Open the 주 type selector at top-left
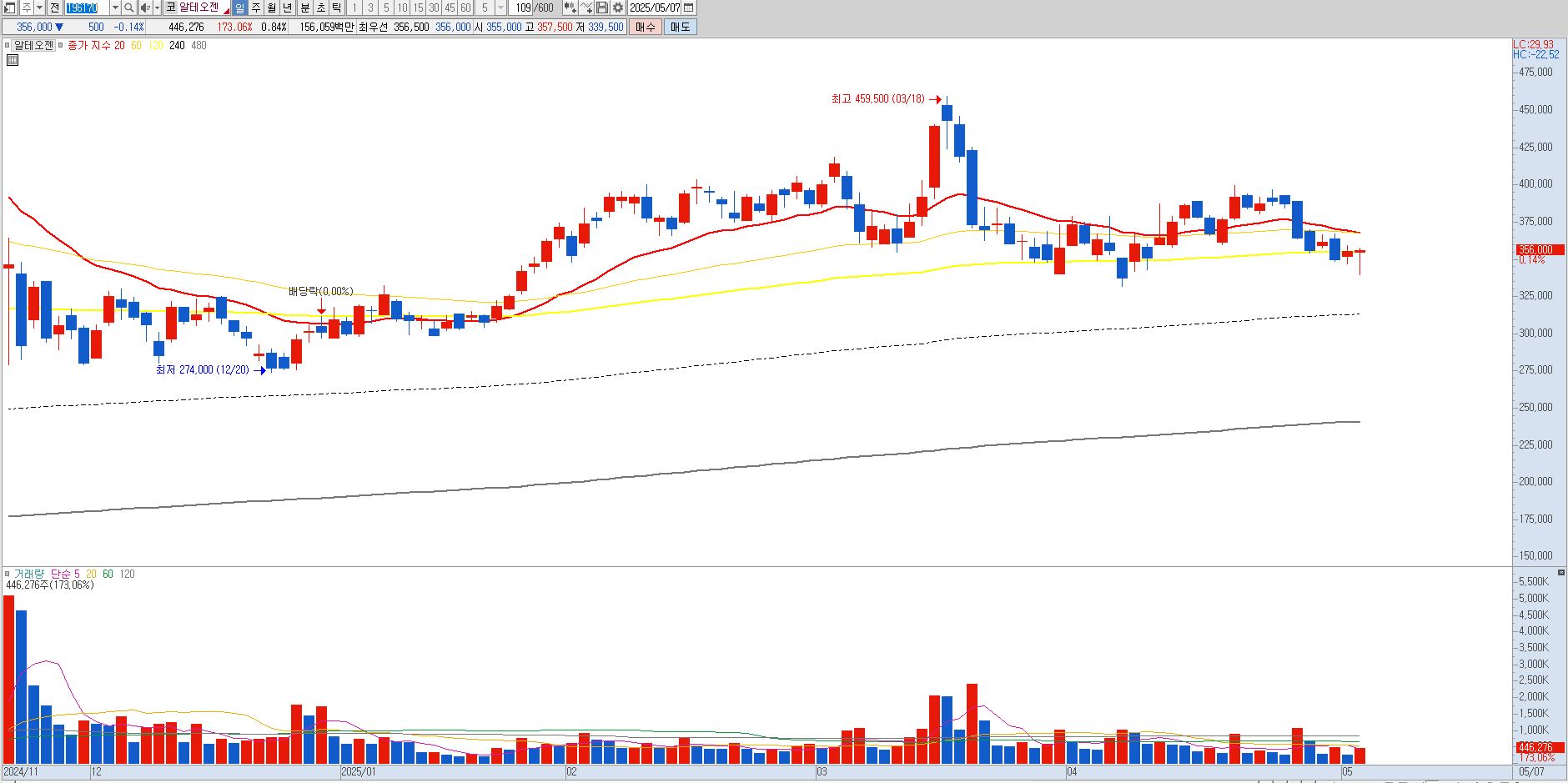1568x783 pixels. (26, 8)
